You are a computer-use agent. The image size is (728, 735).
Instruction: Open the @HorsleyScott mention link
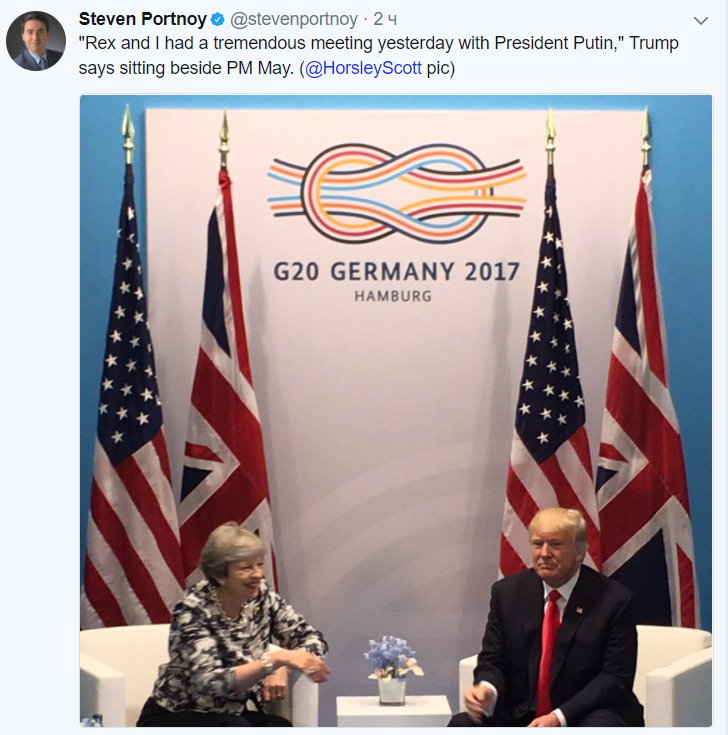(363, 68)
